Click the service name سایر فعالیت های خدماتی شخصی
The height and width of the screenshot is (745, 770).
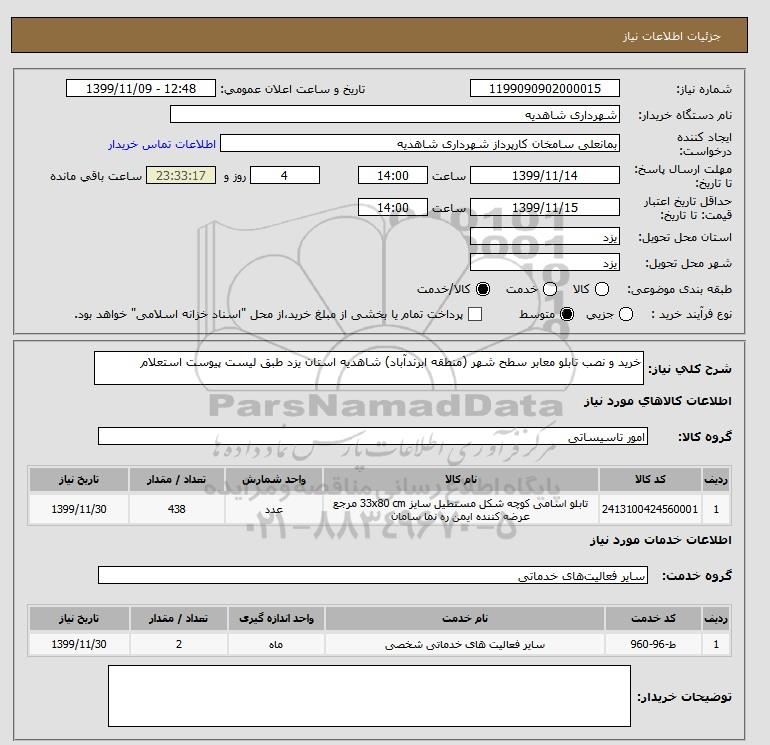[465, 644]
